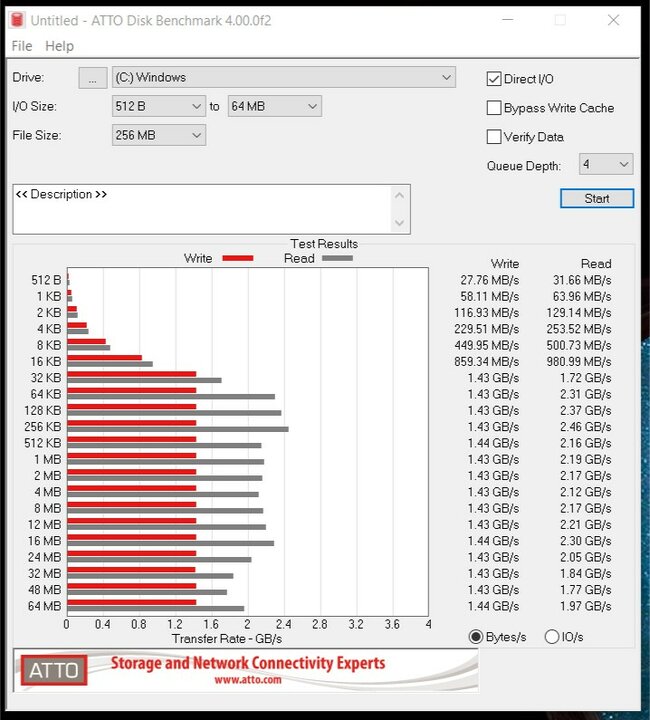This screenshot has width=650, height=720.
Task: Open the Help menu
Action: tap(59, 46)
